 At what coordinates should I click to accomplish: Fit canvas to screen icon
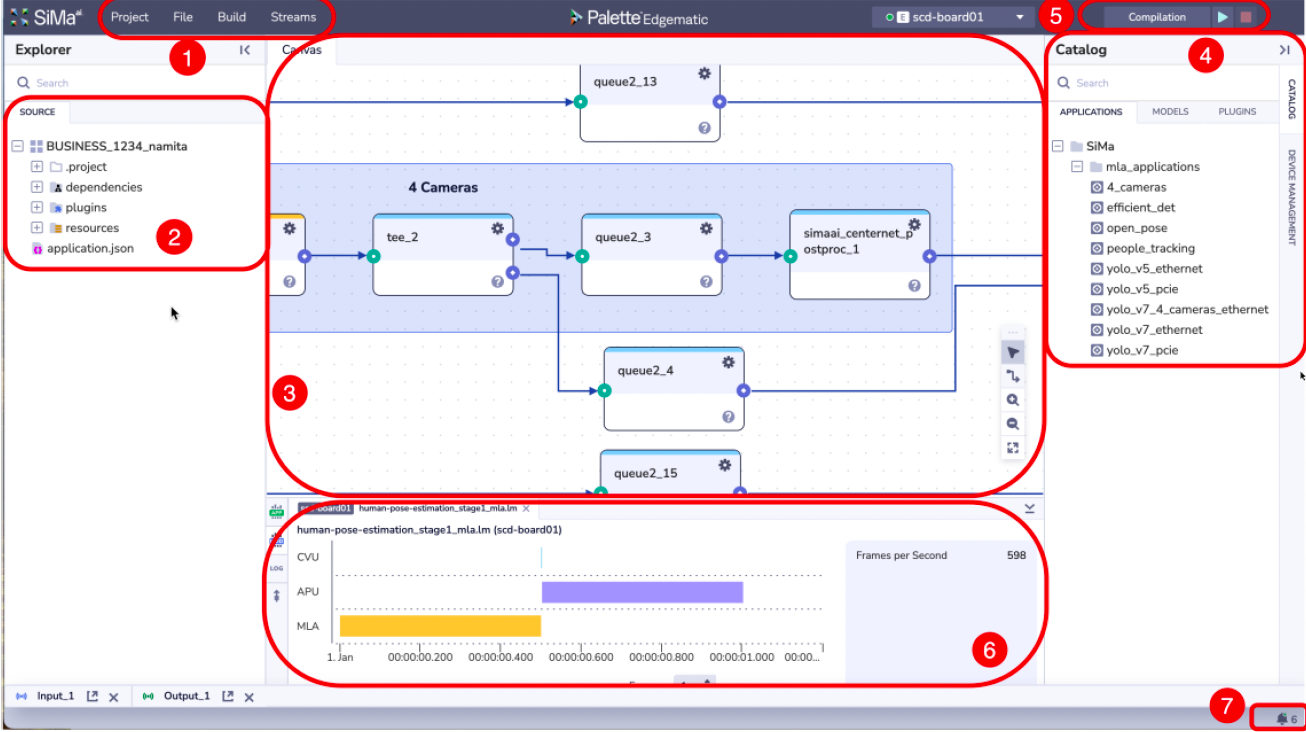pyautogui.click(x=1013, y=447)
